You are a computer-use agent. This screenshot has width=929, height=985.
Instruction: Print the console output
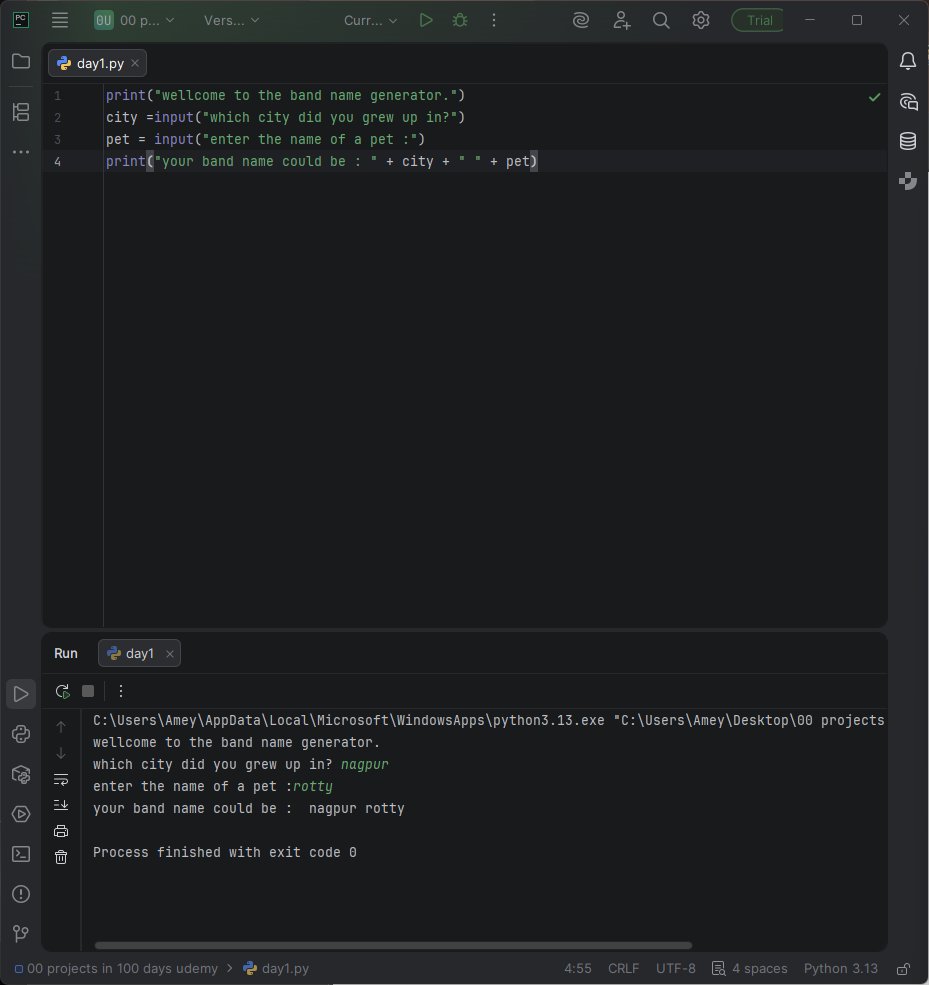[61, 831]
